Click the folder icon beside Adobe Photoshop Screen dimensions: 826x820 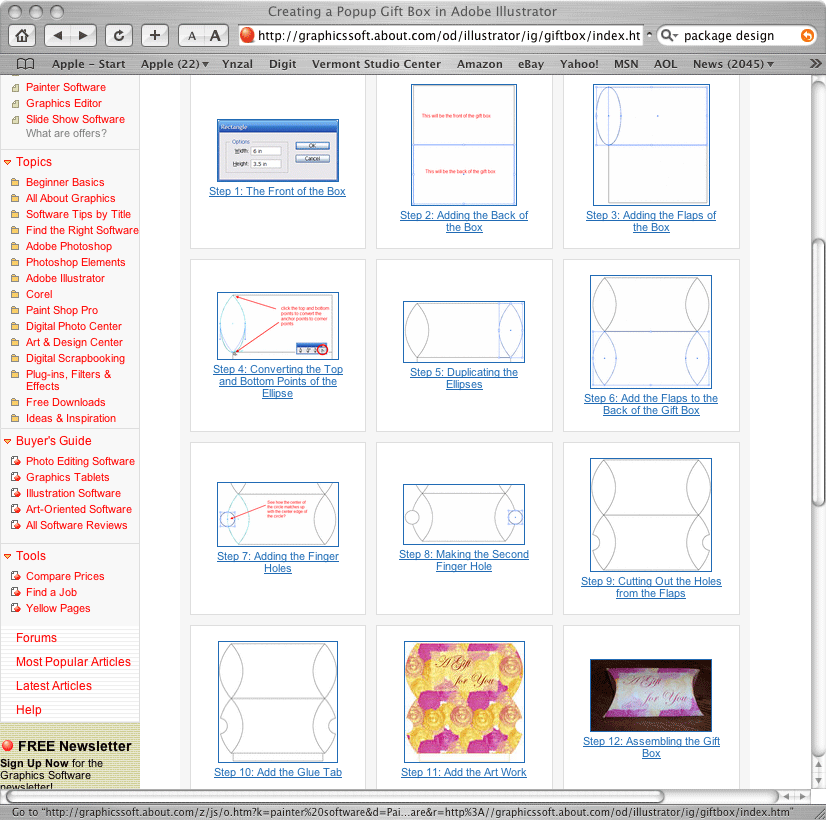(x=15, y=246)
